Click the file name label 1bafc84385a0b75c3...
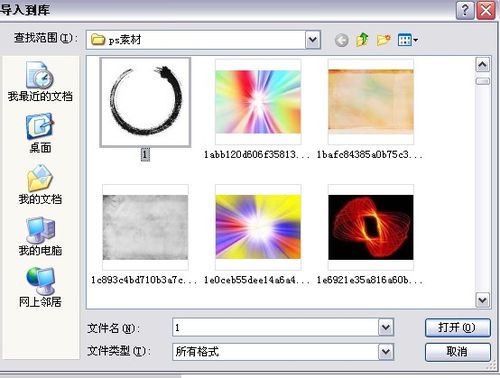The image size is (500, 378). click(x=369, y=155)
